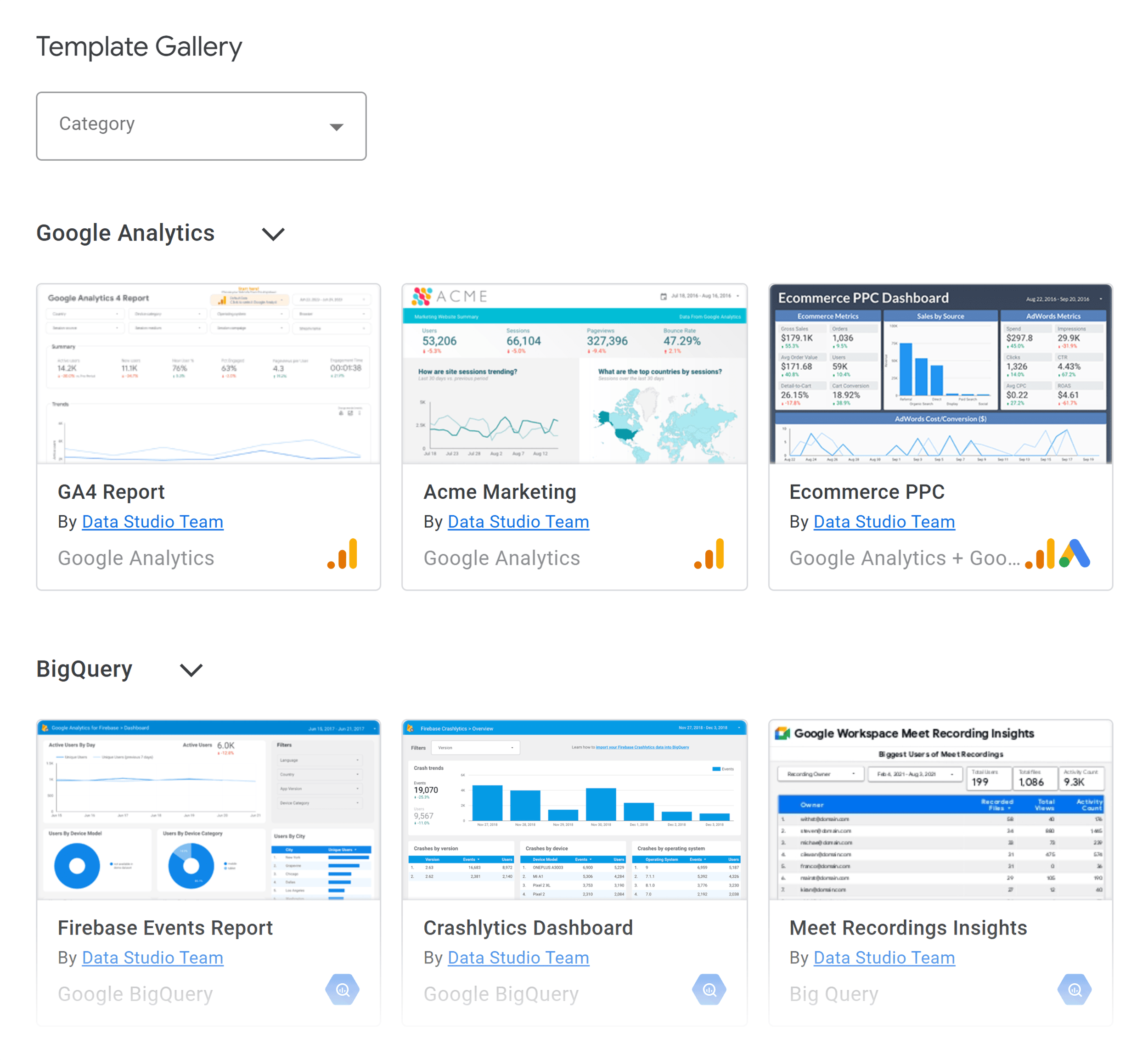
Task: Click 'Big Query' label on Meet Recordings card
Action: [x=834, y=993]
